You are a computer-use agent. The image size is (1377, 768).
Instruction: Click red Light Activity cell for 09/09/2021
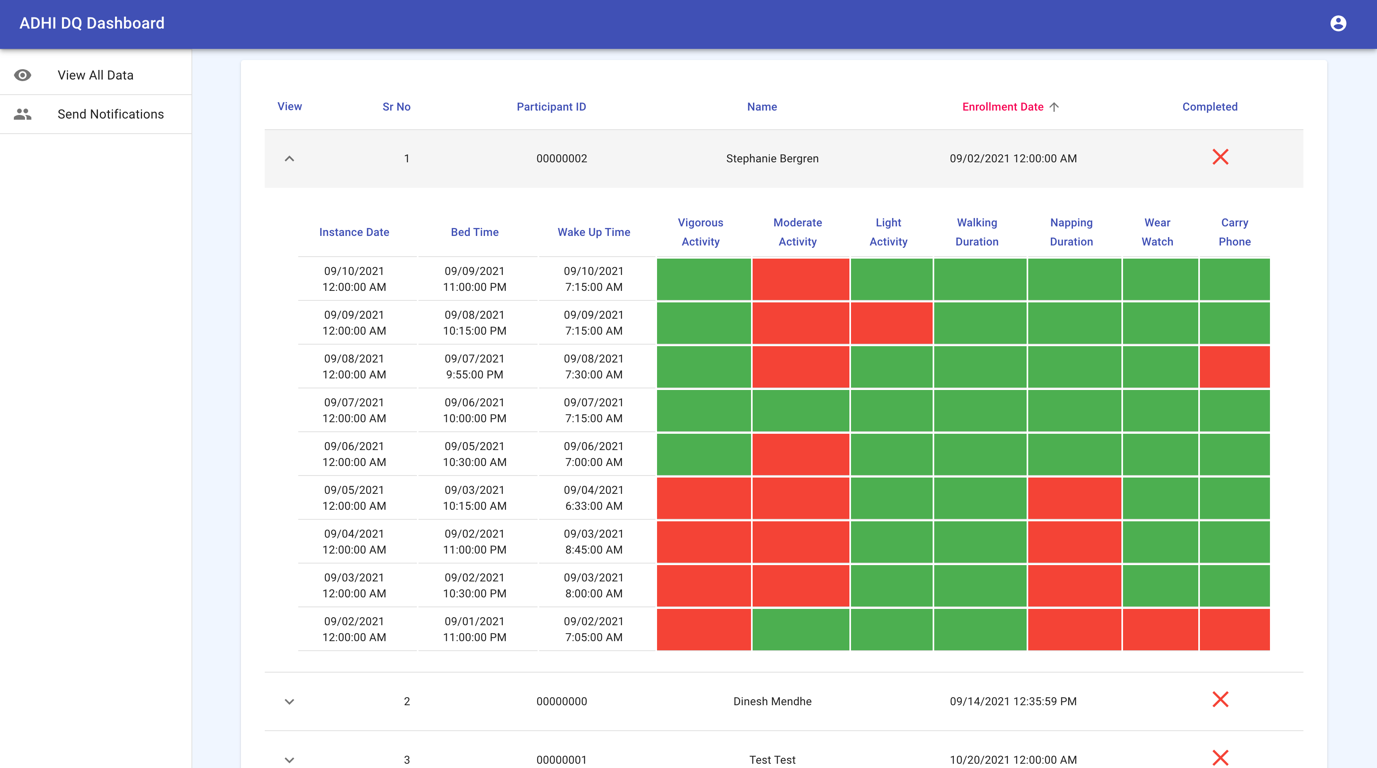coord(891,323)
